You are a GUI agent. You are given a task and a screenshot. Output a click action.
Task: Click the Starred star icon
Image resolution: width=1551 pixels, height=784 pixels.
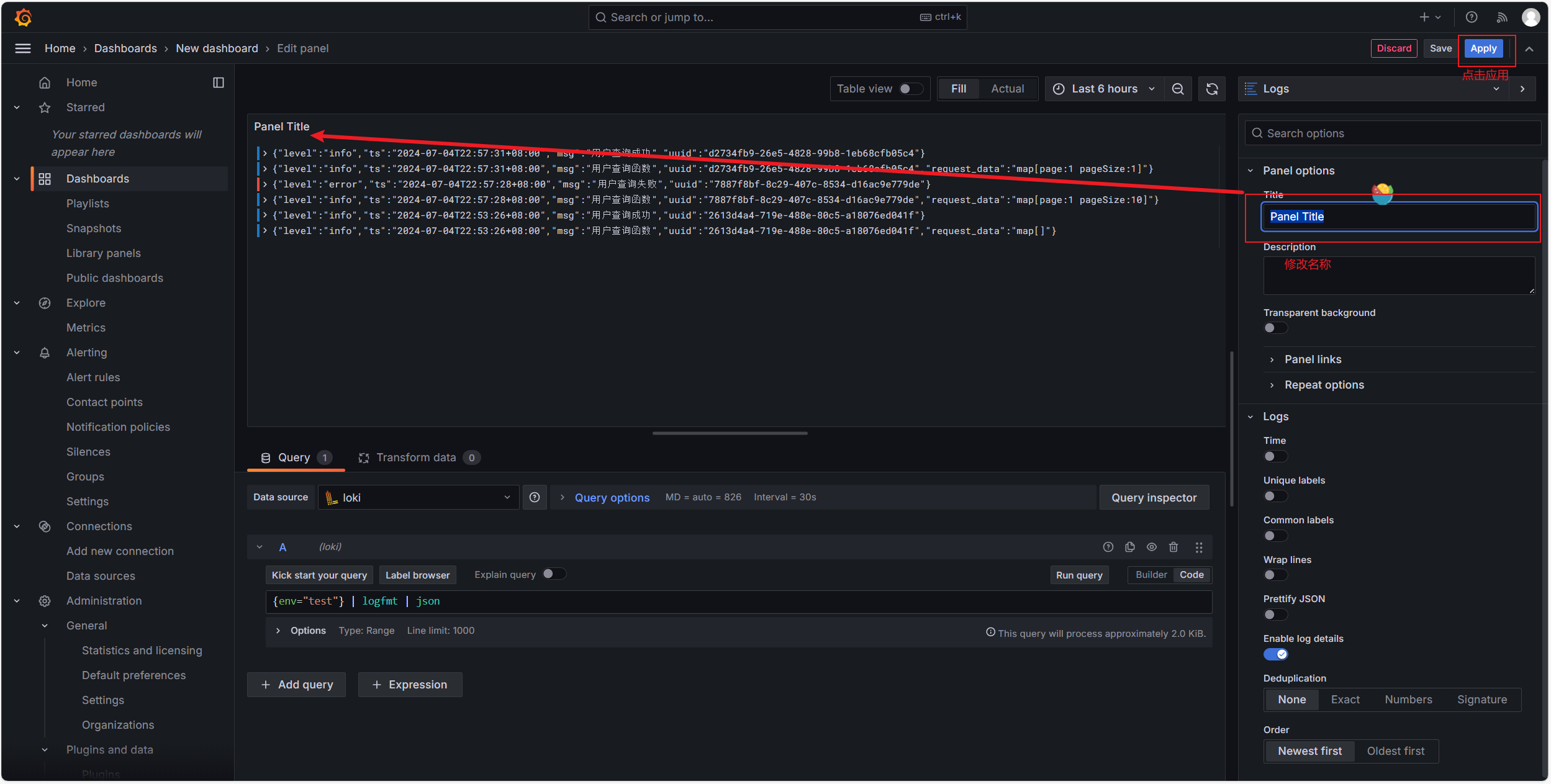45,107
